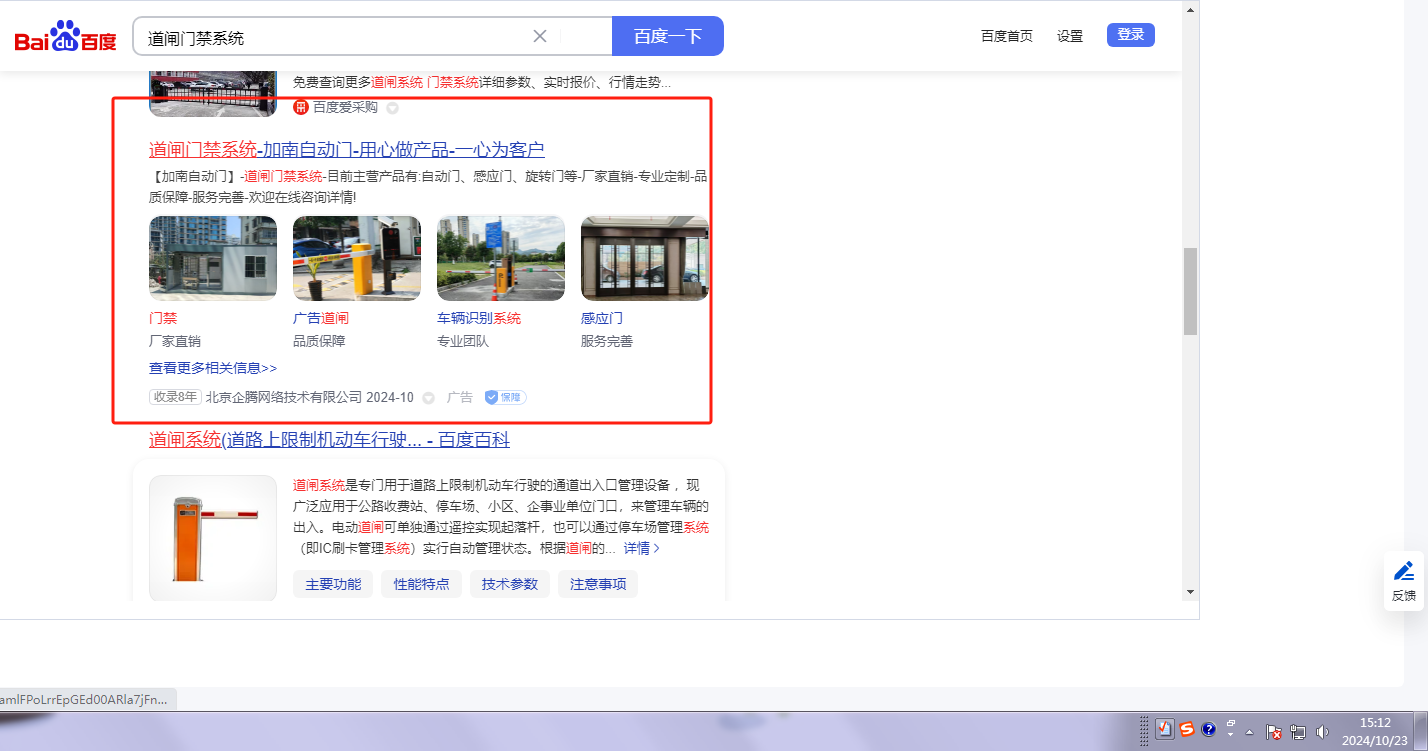Clear the search box with X icon
1428x751 pixels.
tap(540, 36)
